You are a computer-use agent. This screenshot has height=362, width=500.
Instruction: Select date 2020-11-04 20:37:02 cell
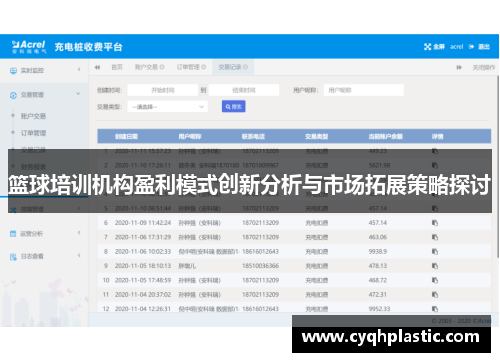point(143,294)
